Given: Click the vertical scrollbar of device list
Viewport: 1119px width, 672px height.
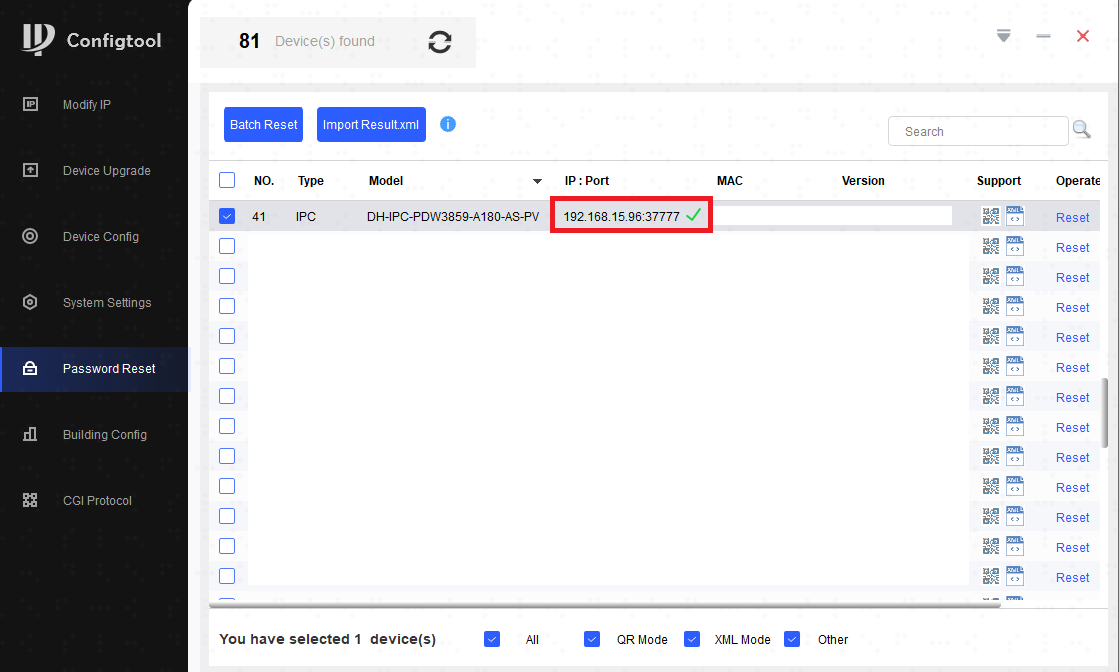Looking at the screenshot, I should coord(1105,413).
